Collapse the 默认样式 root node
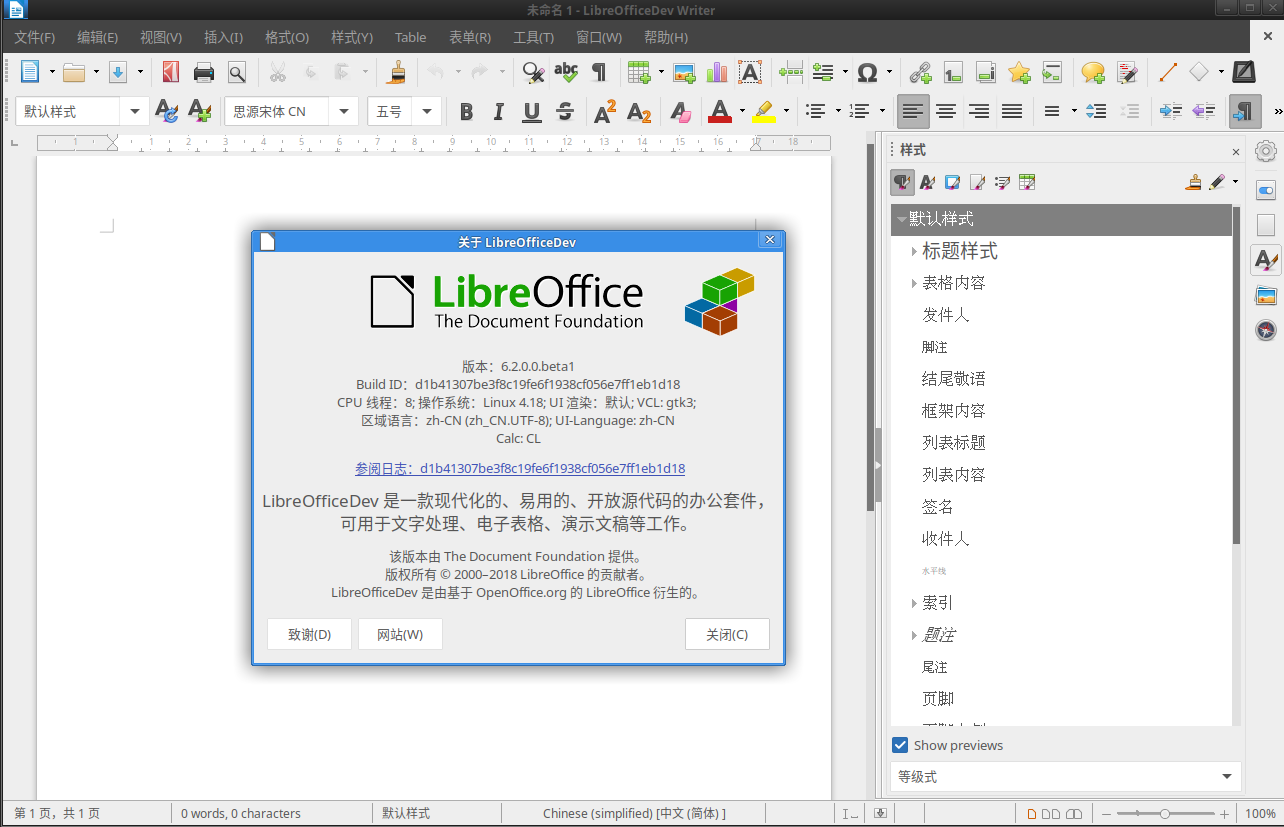This screenshot has width=1284, height=827. pos(901,219)
